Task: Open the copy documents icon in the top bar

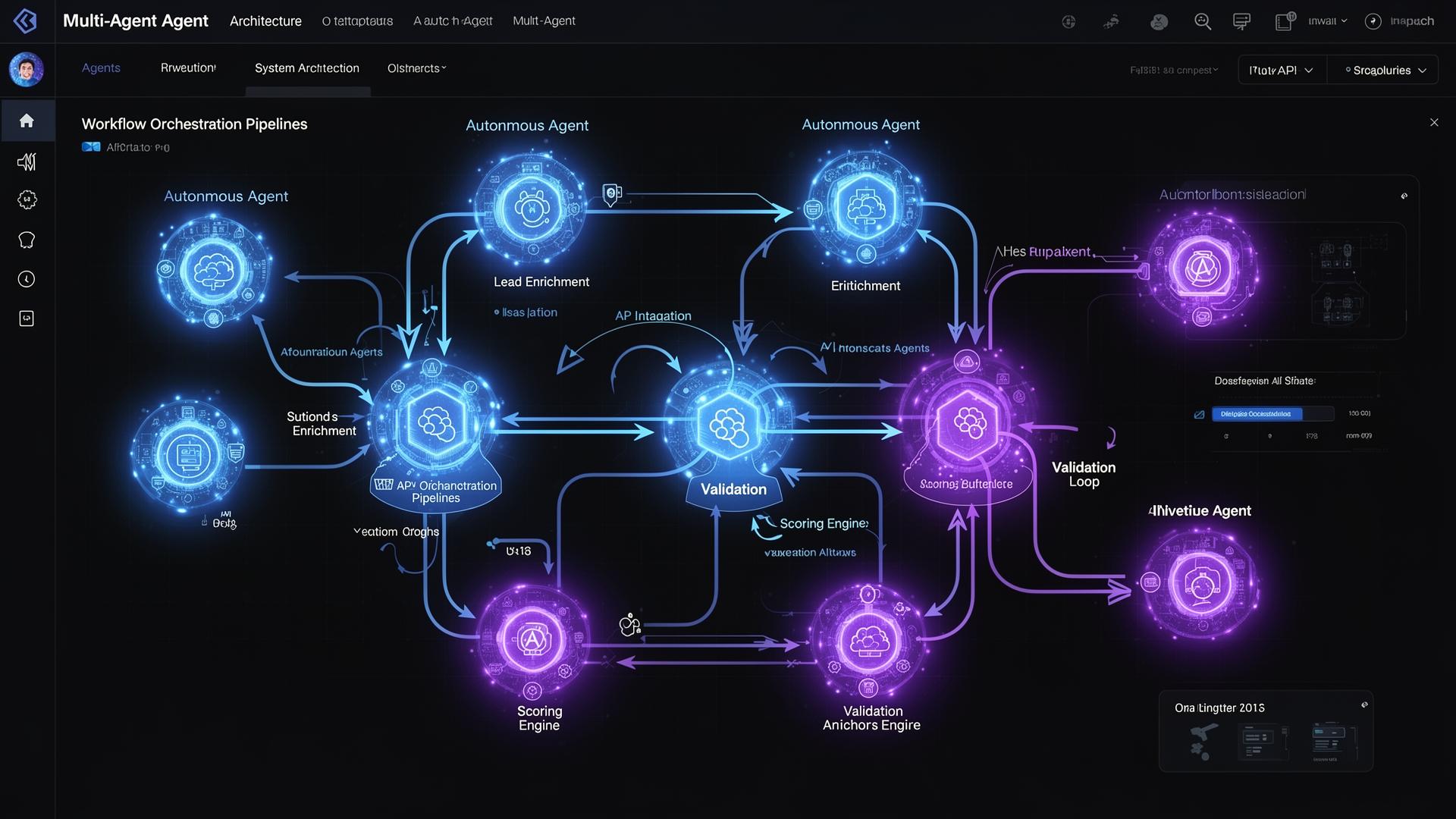Action: coord(1285,21)
